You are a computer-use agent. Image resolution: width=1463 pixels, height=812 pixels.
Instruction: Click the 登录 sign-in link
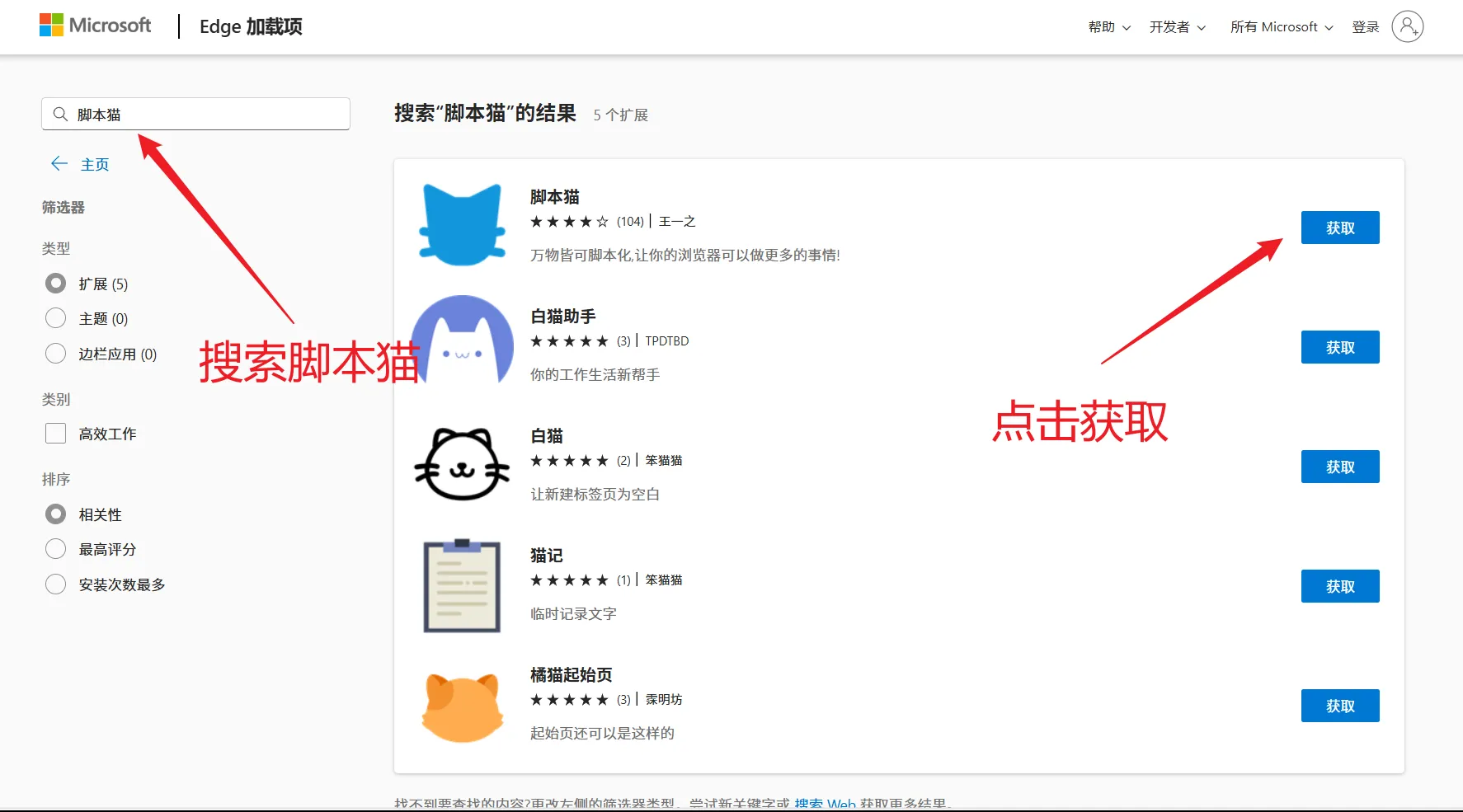(1366, 27)
